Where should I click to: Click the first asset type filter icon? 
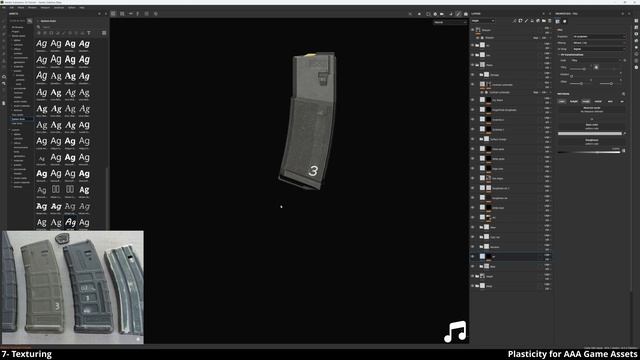39,33
